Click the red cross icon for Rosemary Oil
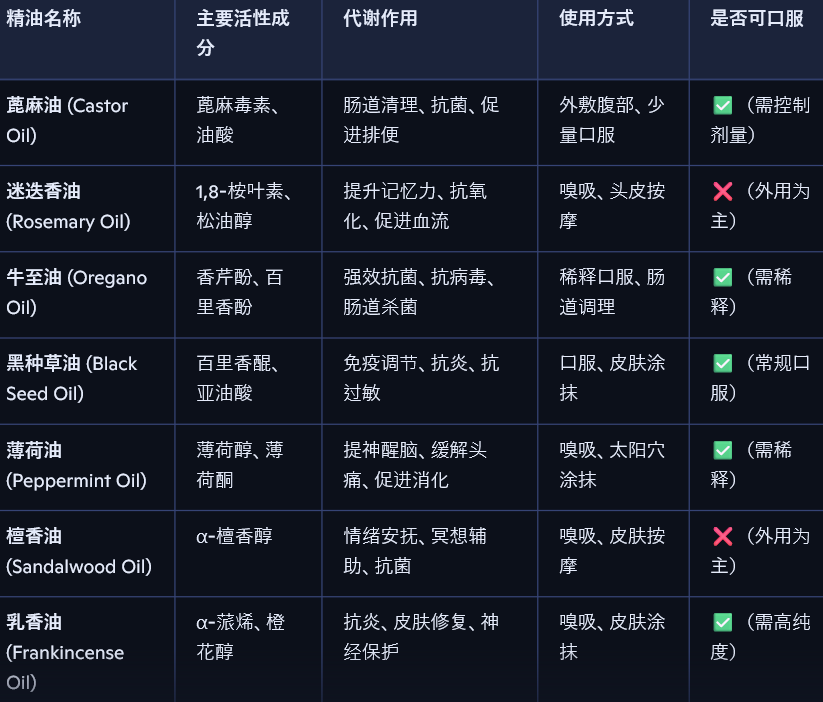The width and height of the screenshot is (823, 702). (x=722, y=192)
